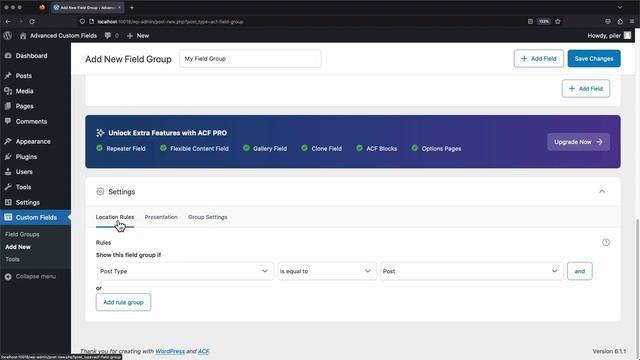Open the pocket save icon

[x=608, y=21]
